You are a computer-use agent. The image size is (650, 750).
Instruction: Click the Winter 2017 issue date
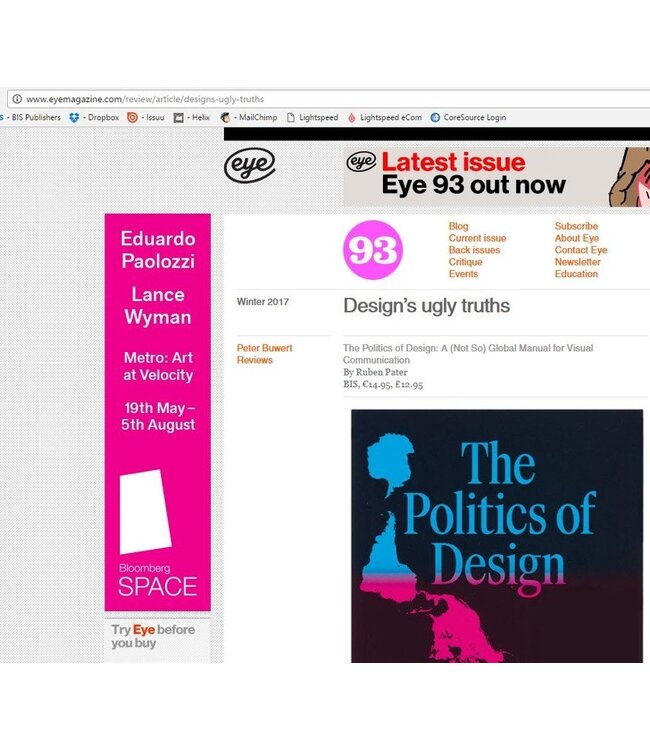point(263,302)
